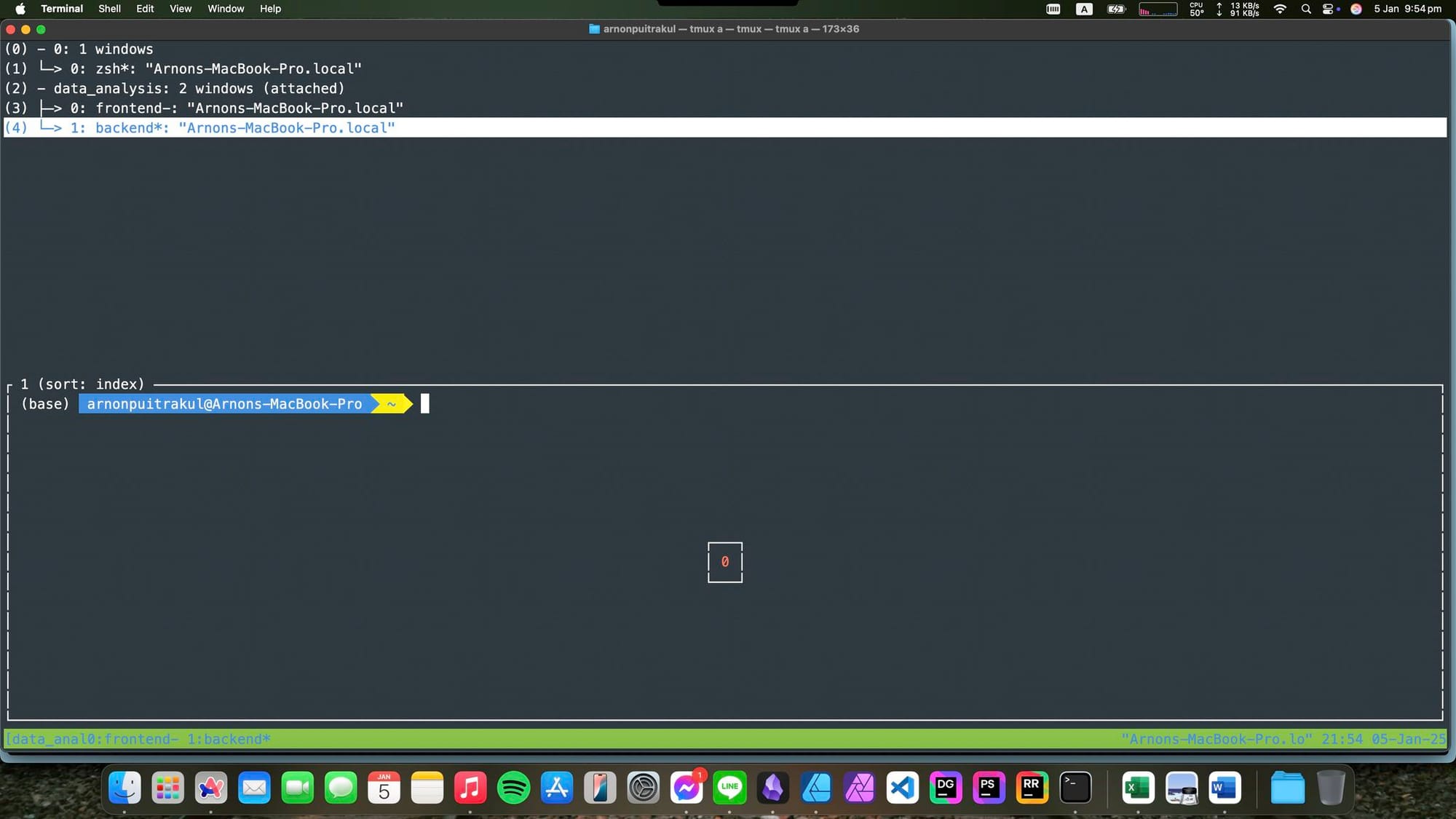Open the Arc browser icon in Dock
The image size is (1456, 819).
[211, 788]
